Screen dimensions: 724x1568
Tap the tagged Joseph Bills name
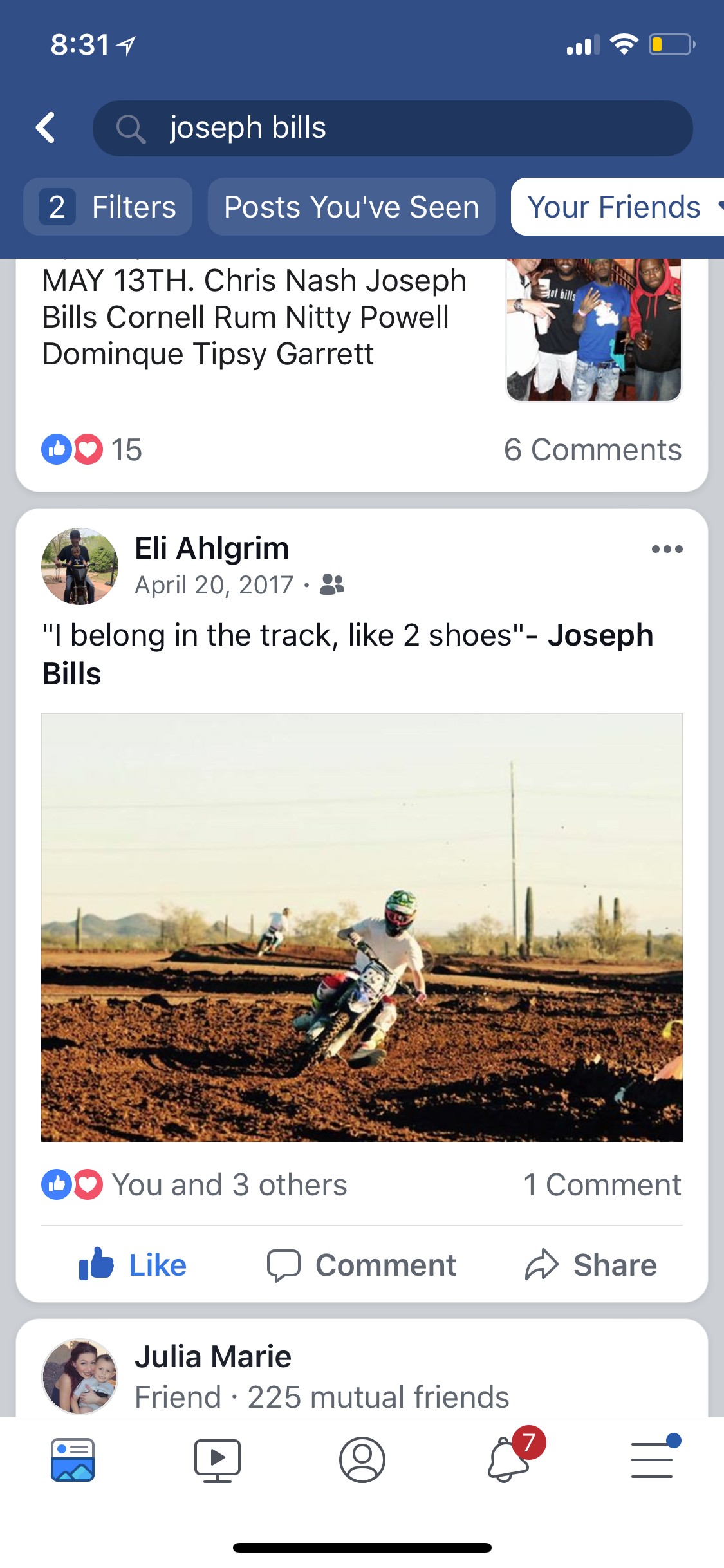pyautogui.click(x=348, y=654)
